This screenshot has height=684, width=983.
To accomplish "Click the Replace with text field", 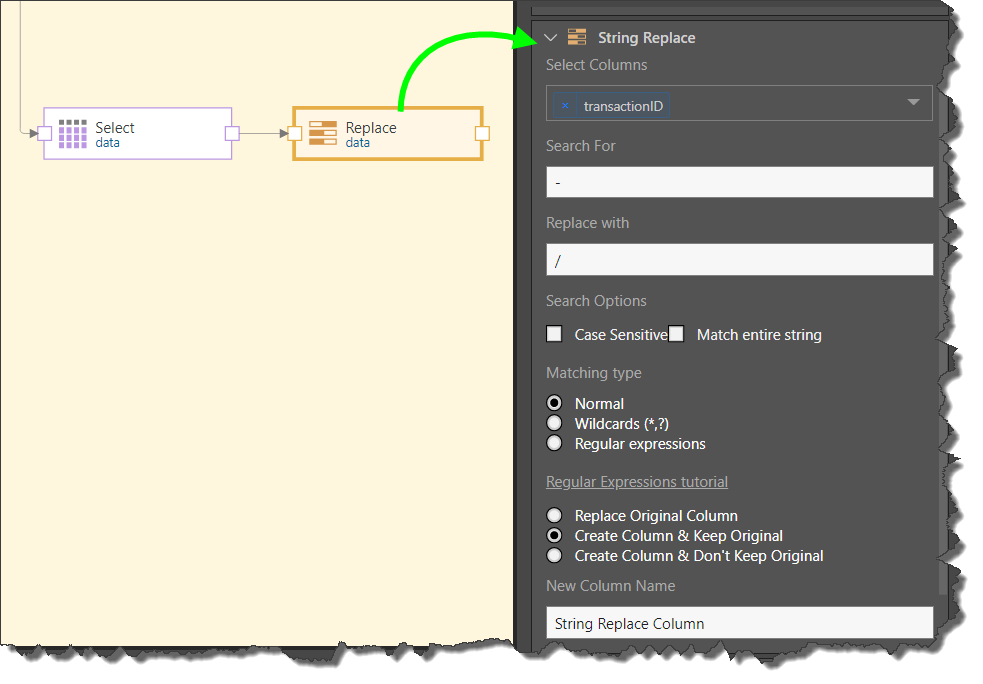I will click(739, 260).
